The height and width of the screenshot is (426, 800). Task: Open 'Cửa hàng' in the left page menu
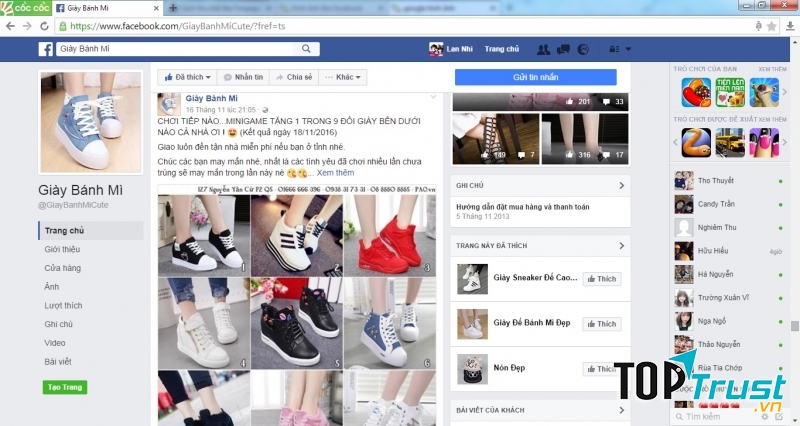tap(62, 268)
